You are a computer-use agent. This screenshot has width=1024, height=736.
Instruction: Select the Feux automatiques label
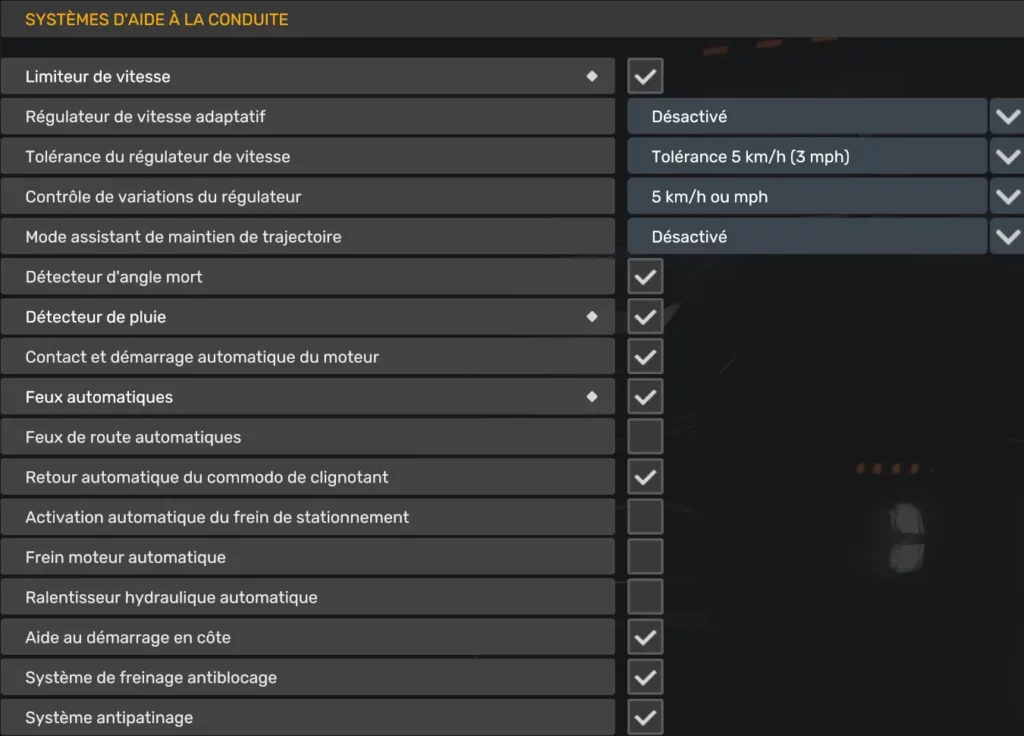click(99, 397)
